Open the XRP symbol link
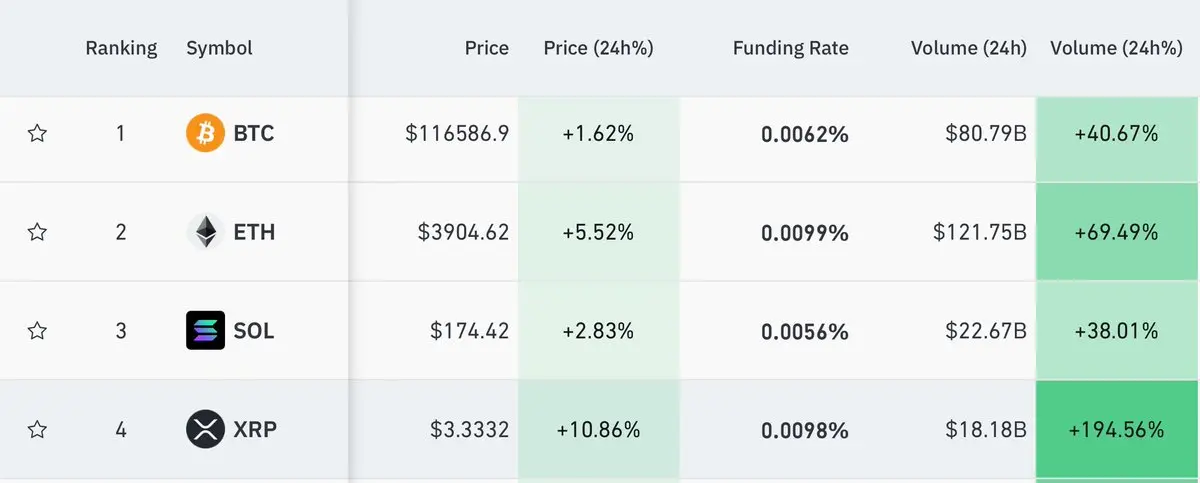Image resolution: width=1200 pixels, height=483 pixels. 255,430
